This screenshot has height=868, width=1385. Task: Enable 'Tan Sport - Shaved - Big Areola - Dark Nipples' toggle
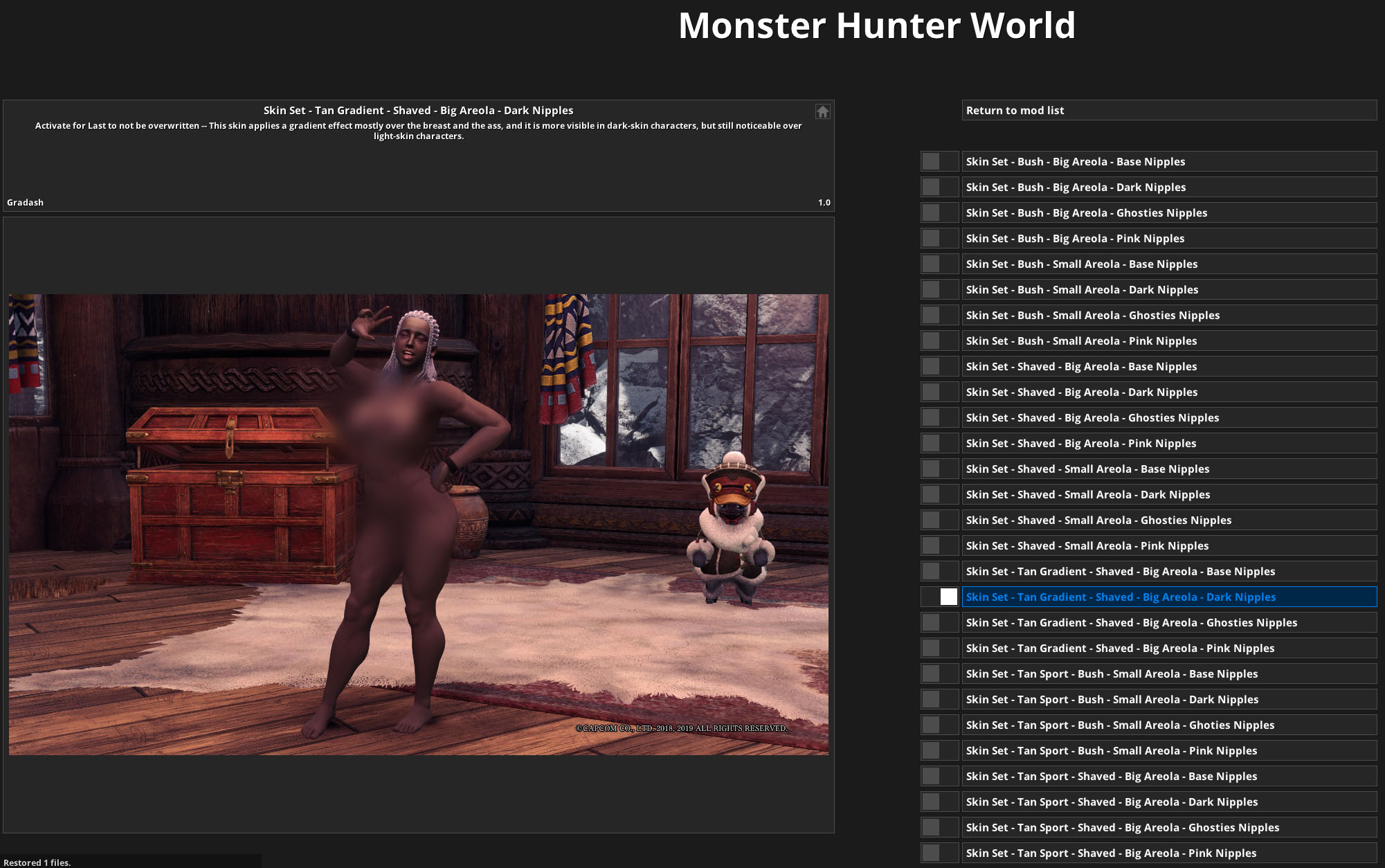939,802
